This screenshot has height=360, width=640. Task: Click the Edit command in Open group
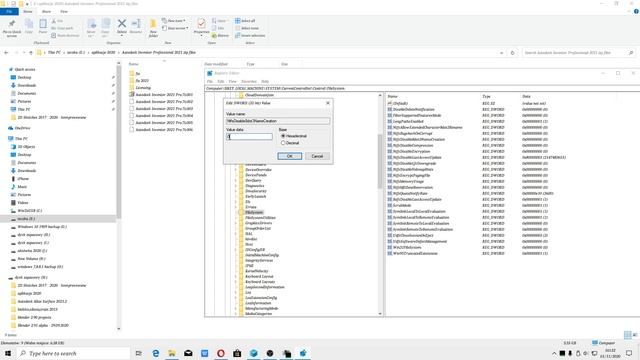[x=218, y=28]
